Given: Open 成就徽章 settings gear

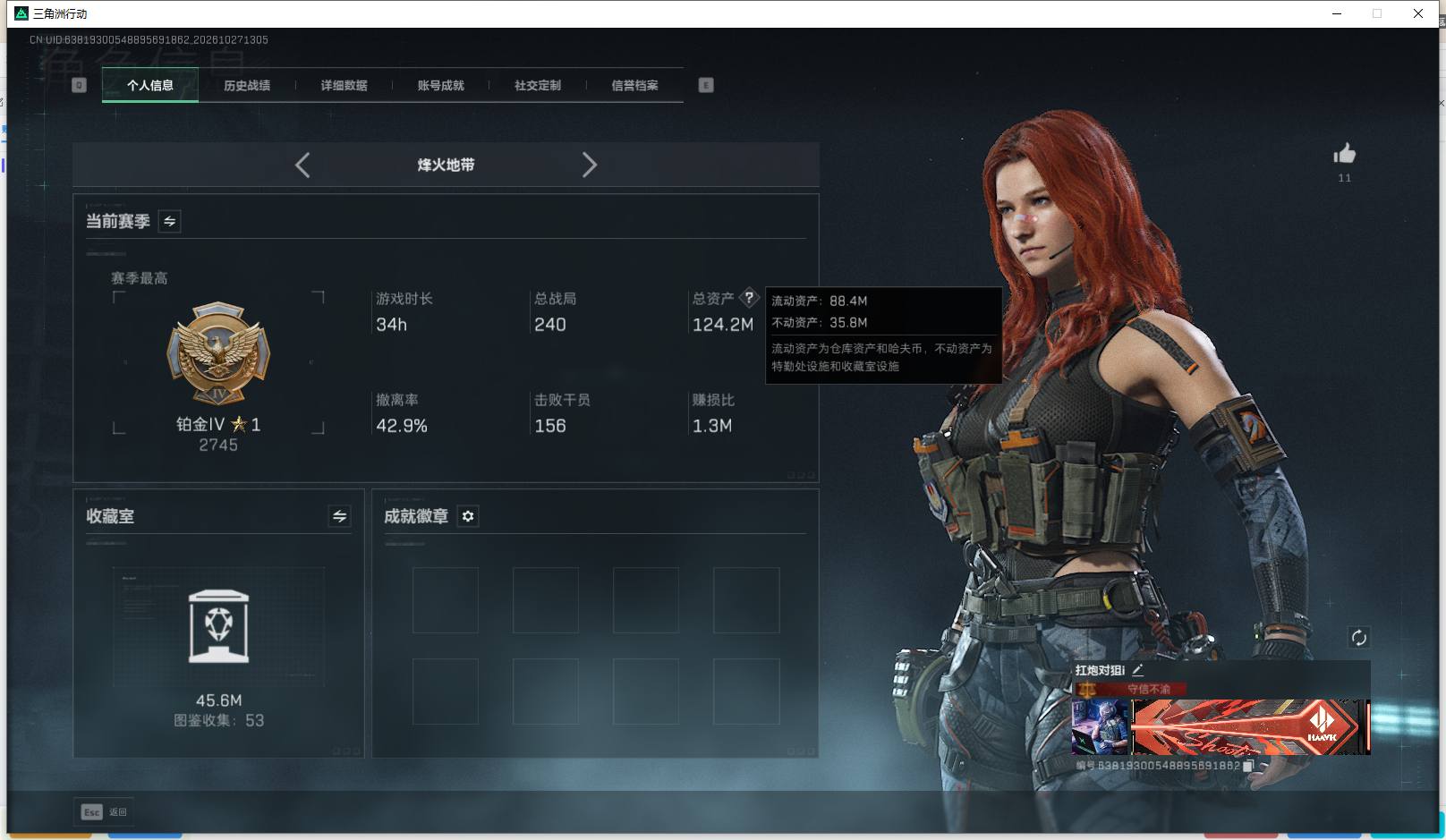Looking at the screenshot, I should 468,516.
